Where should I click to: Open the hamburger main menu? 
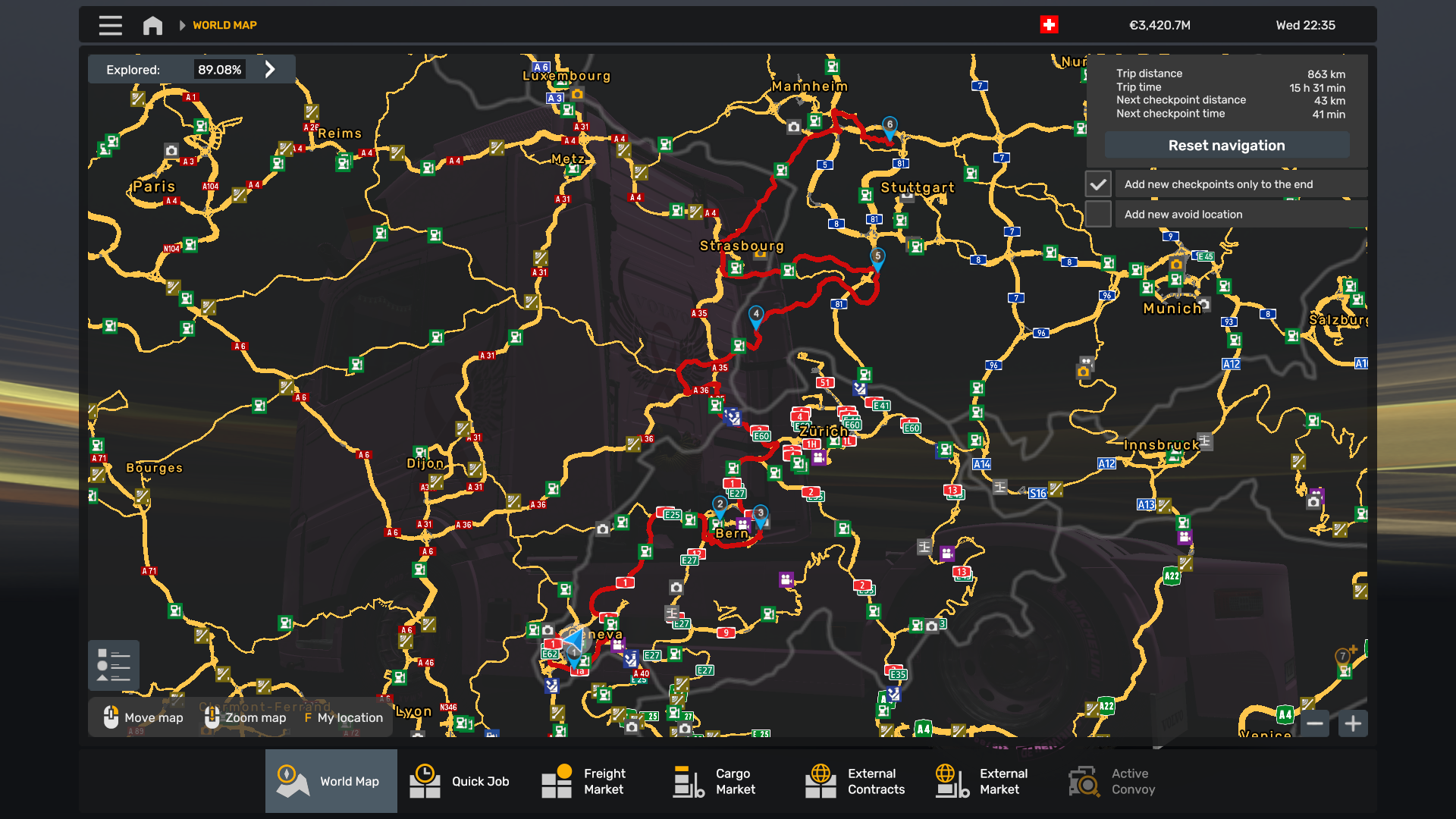110,25
